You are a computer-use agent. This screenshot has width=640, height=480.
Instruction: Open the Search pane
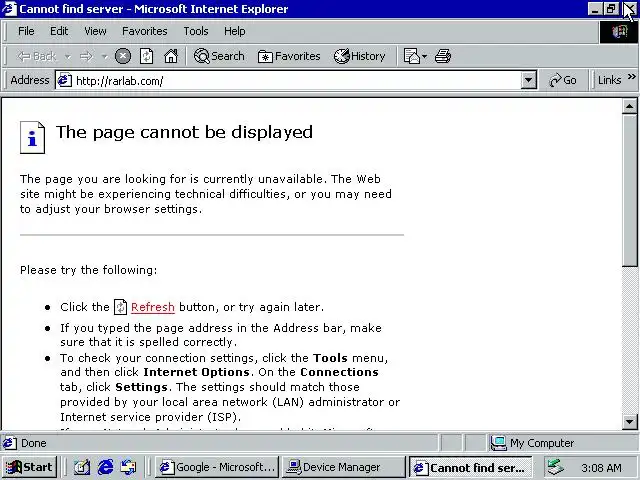(219, 56)
